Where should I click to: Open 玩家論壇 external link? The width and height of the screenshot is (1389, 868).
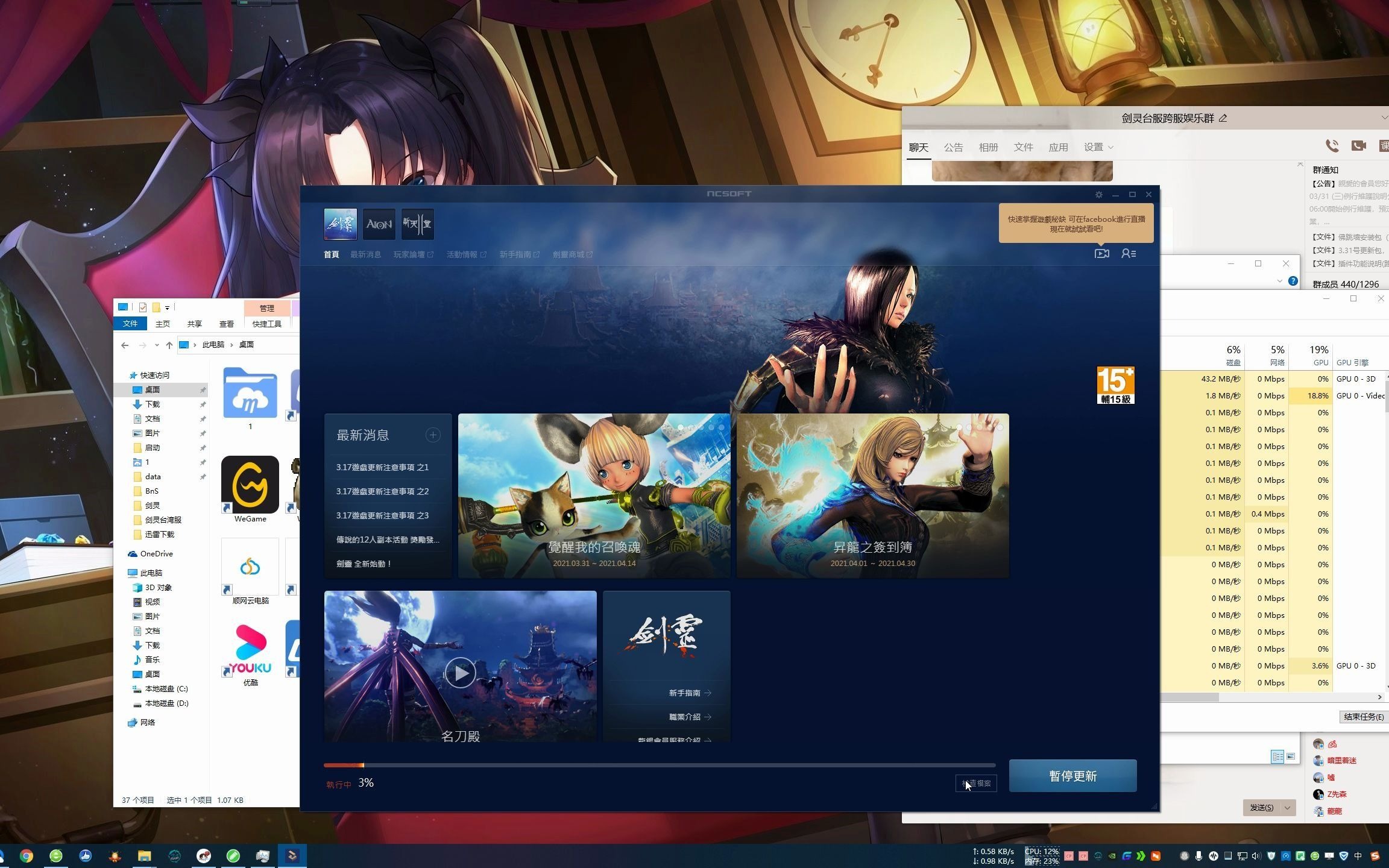pyautogui.click(x=413, y=254)
